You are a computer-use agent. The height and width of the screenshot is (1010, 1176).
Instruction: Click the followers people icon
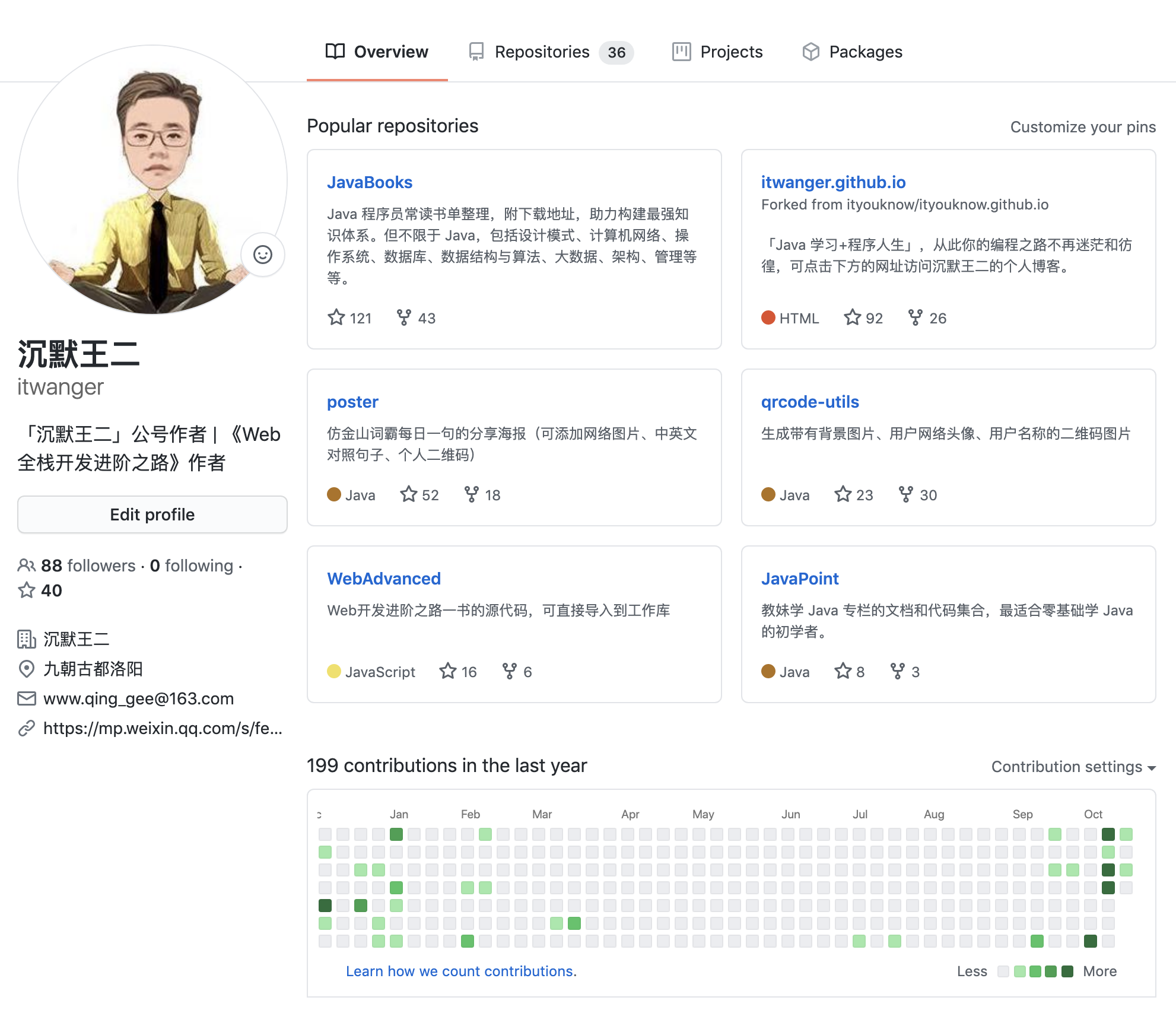[x=26, y=566]
